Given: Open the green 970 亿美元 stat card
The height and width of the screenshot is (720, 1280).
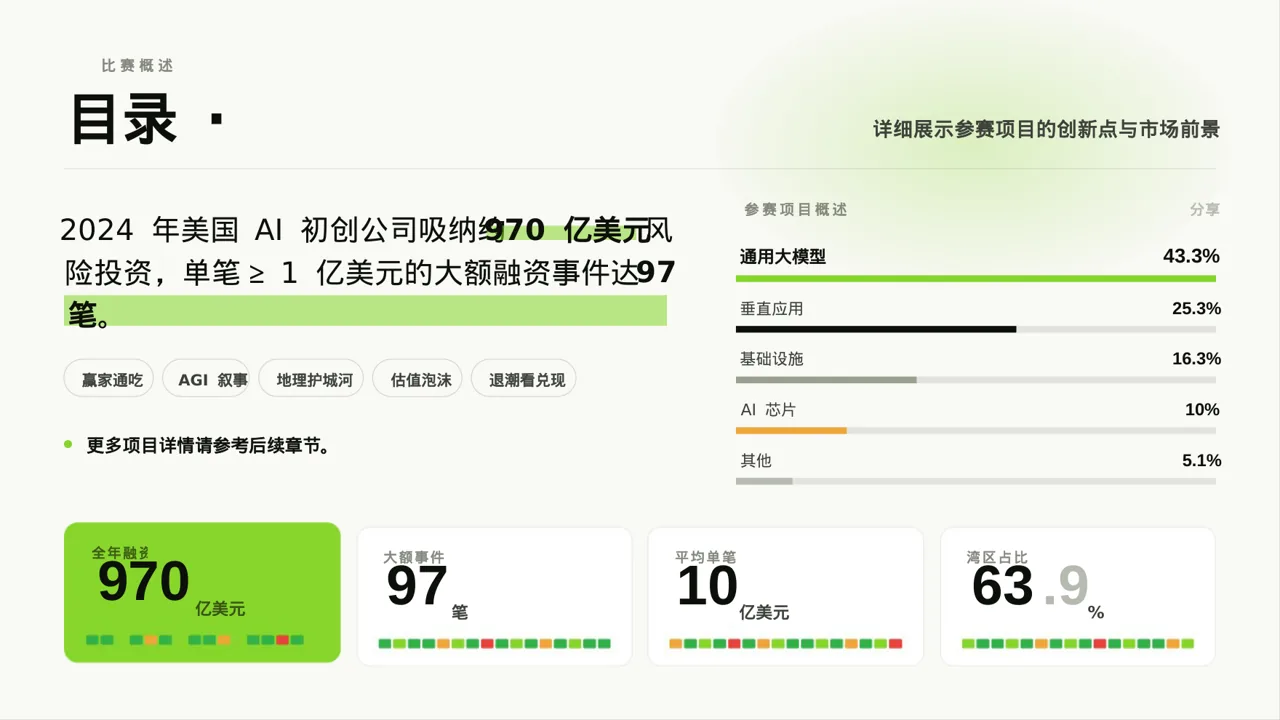Looking at the screenshot, I should point(202,592).
